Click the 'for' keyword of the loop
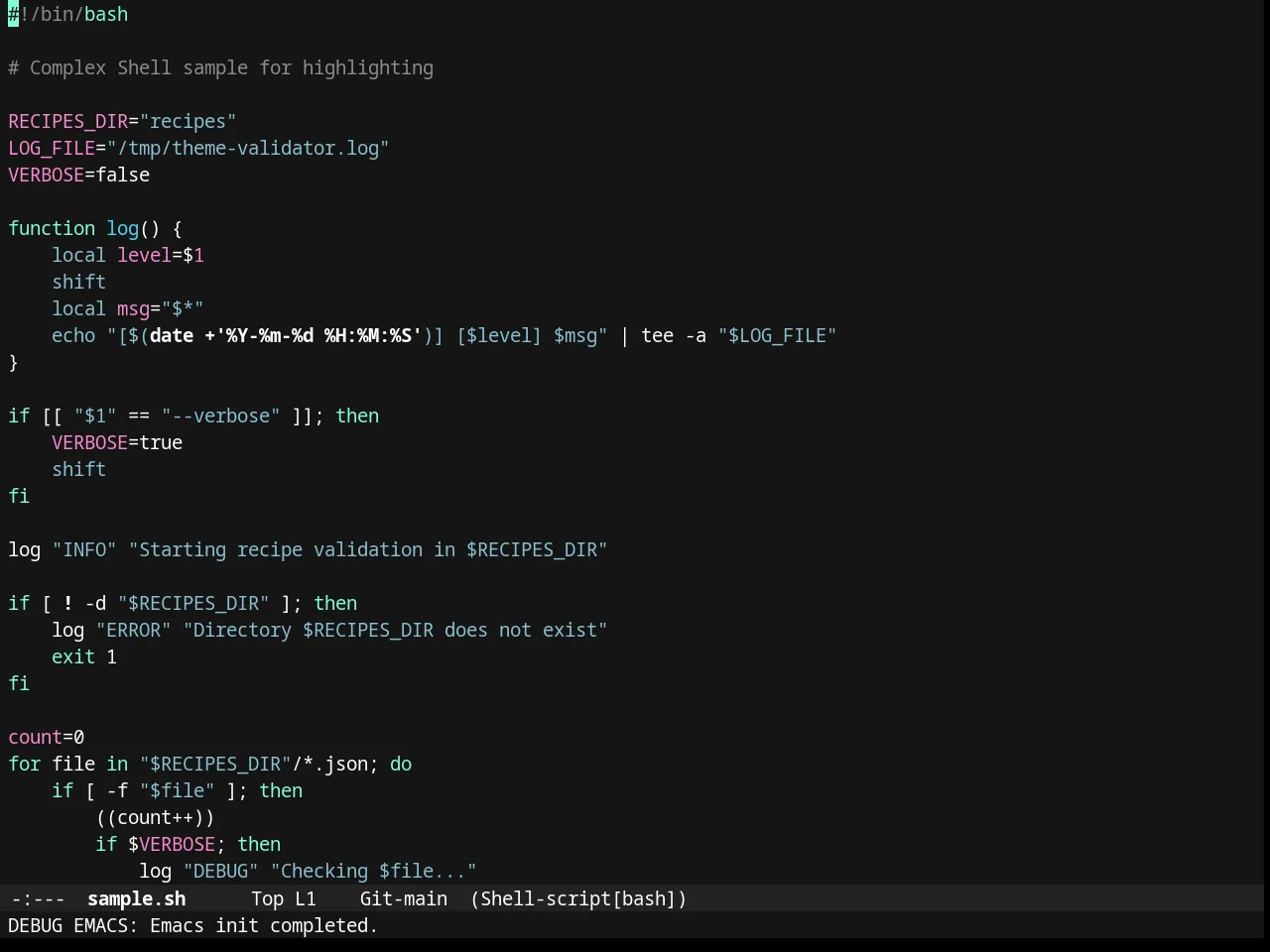 (25, 764)
